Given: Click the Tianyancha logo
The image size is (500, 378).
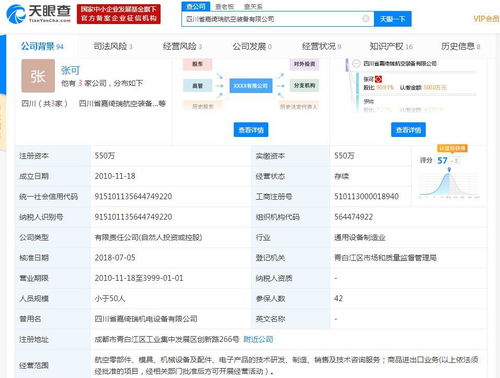Looking at the screenshot, I should 39,14.
